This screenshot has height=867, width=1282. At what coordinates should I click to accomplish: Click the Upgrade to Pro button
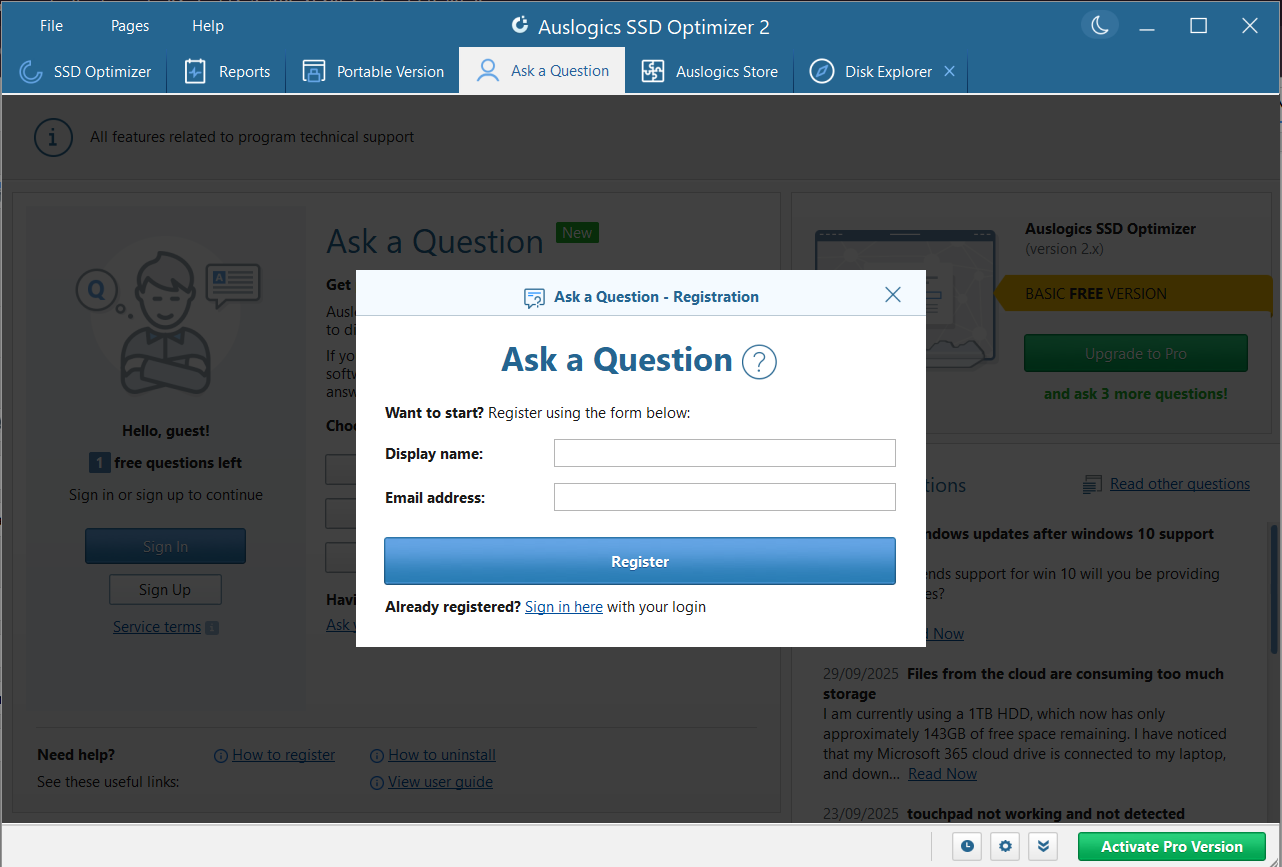coord(1136,353)
